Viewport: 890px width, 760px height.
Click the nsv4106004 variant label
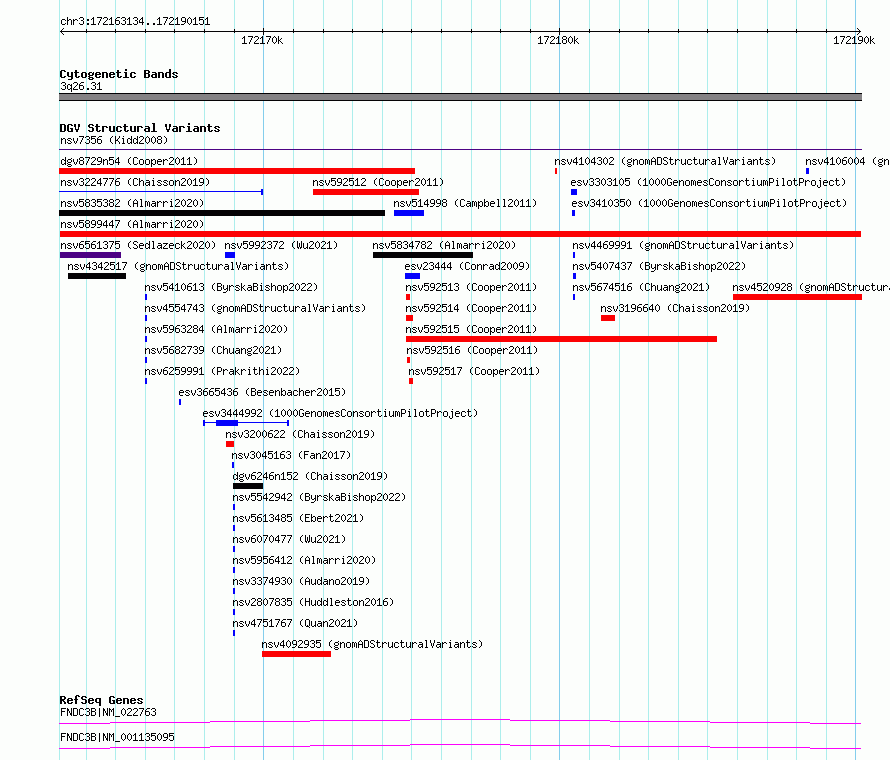point(847,161)
